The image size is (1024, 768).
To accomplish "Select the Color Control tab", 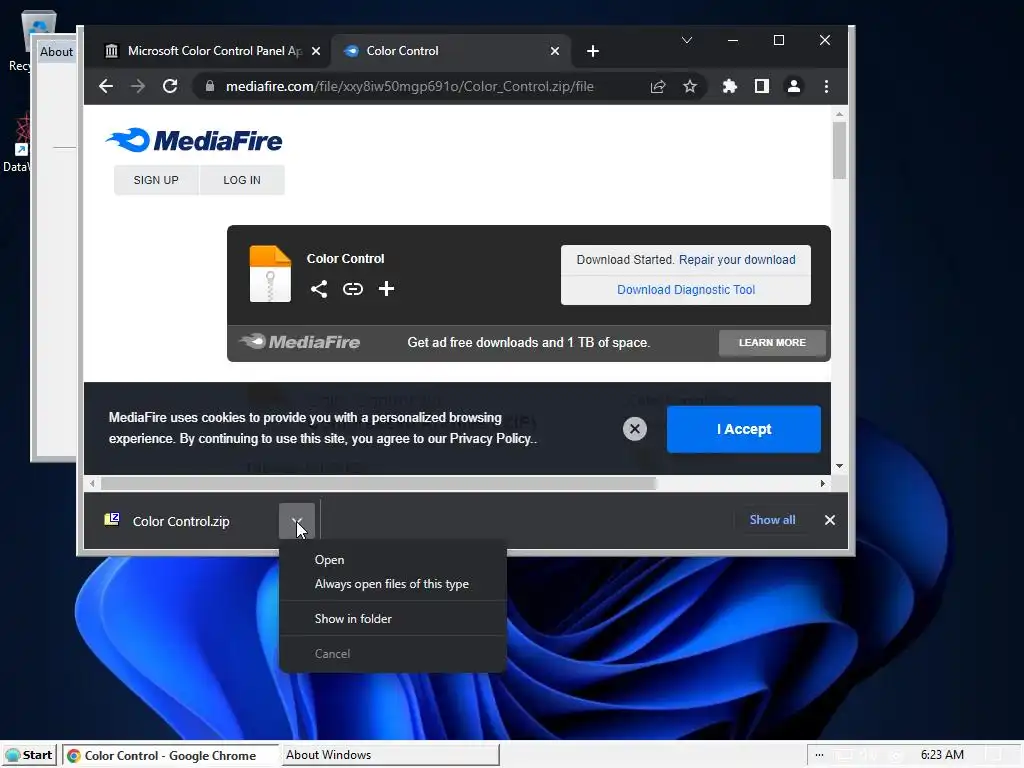I will pyautogui.click(x=451, y=51).
